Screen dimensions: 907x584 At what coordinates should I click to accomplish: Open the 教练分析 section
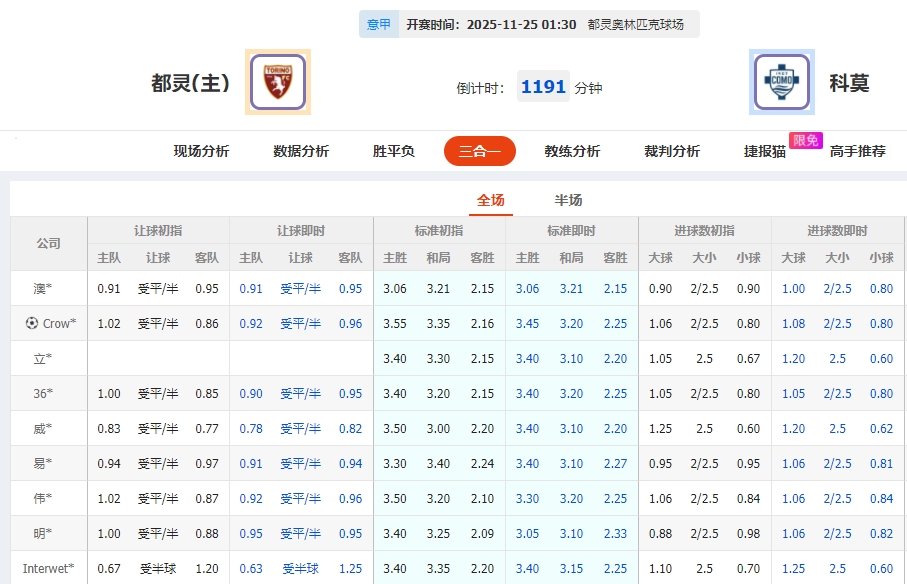coord(571,151)
